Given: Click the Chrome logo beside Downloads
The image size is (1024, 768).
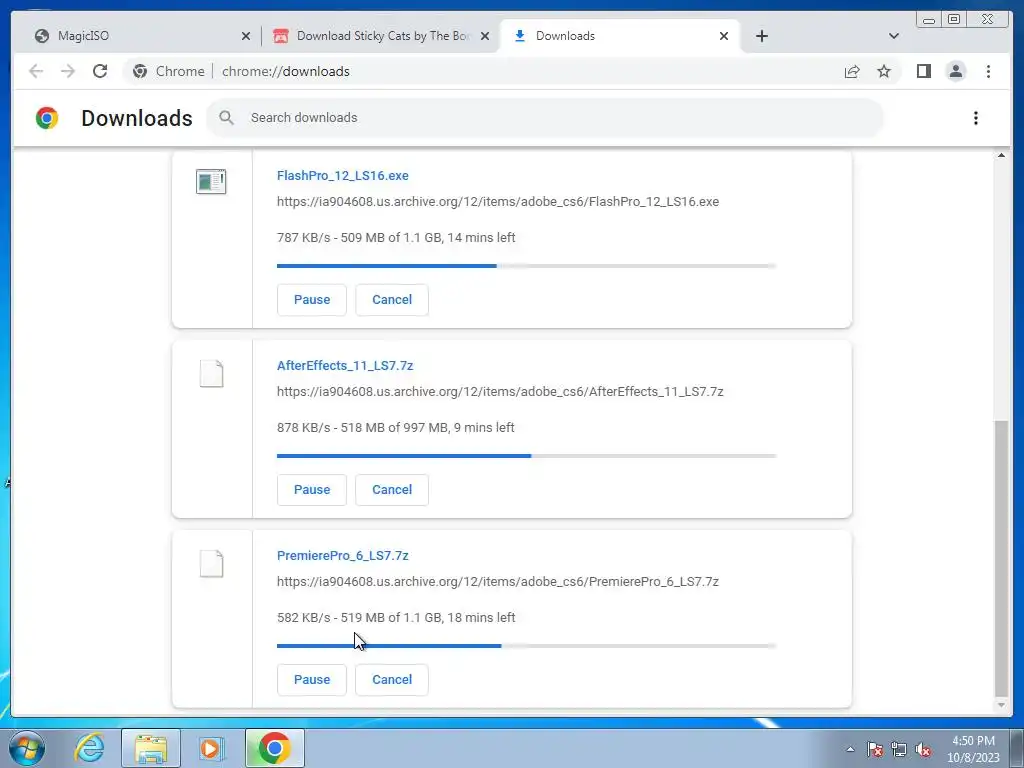Looking at the screenshot, I should (47, 118).
